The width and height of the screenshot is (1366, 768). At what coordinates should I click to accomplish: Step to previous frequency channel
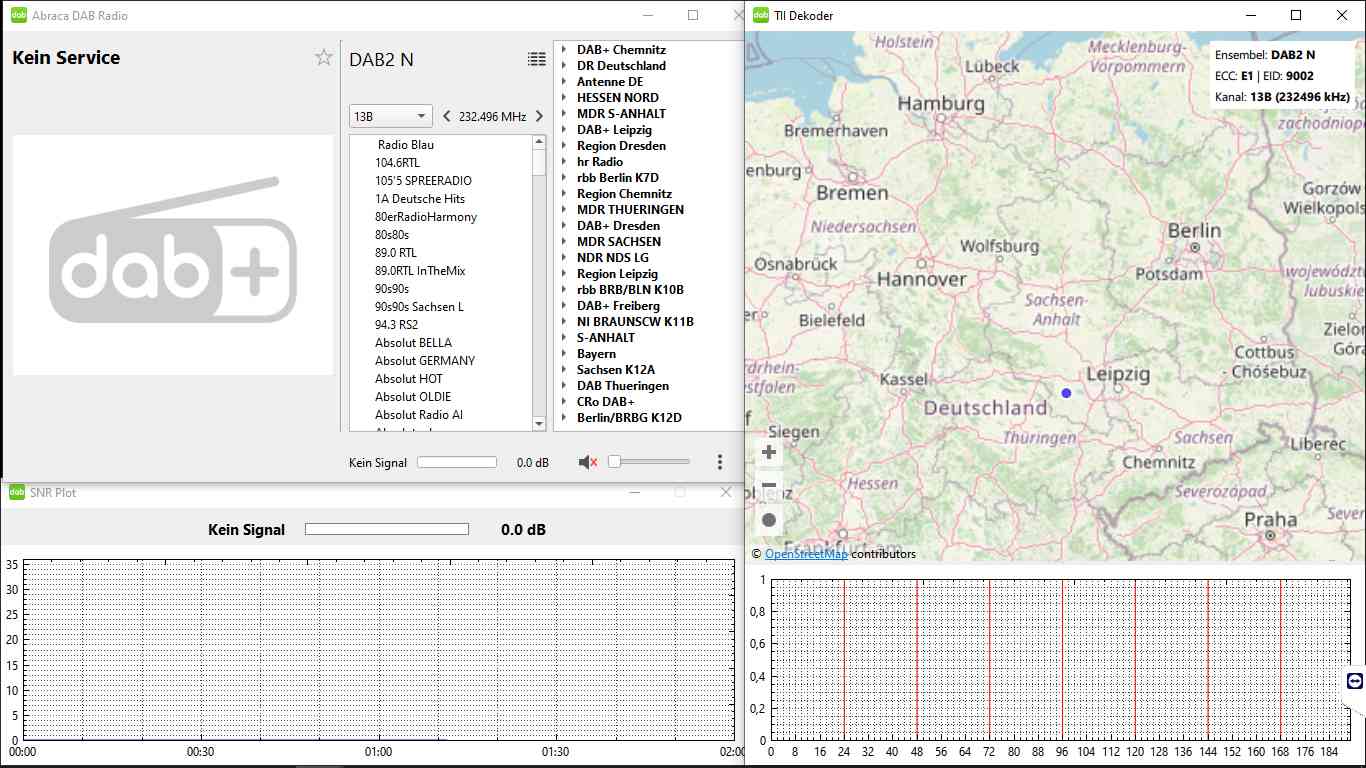tap(446, 116)
